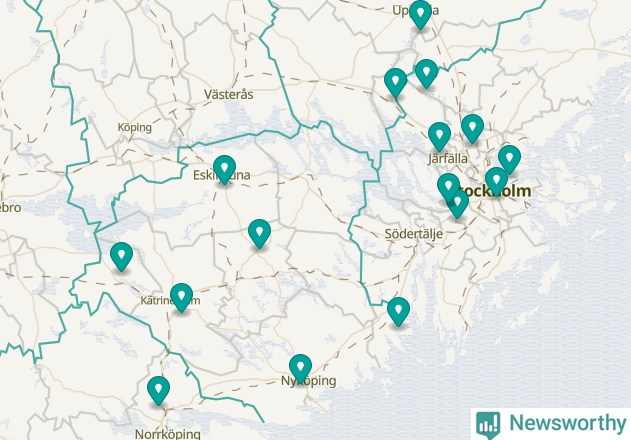This screenshot has width=631, height=440.
Task: Click the marker on Katrineholm
Action: pos(181,297)
